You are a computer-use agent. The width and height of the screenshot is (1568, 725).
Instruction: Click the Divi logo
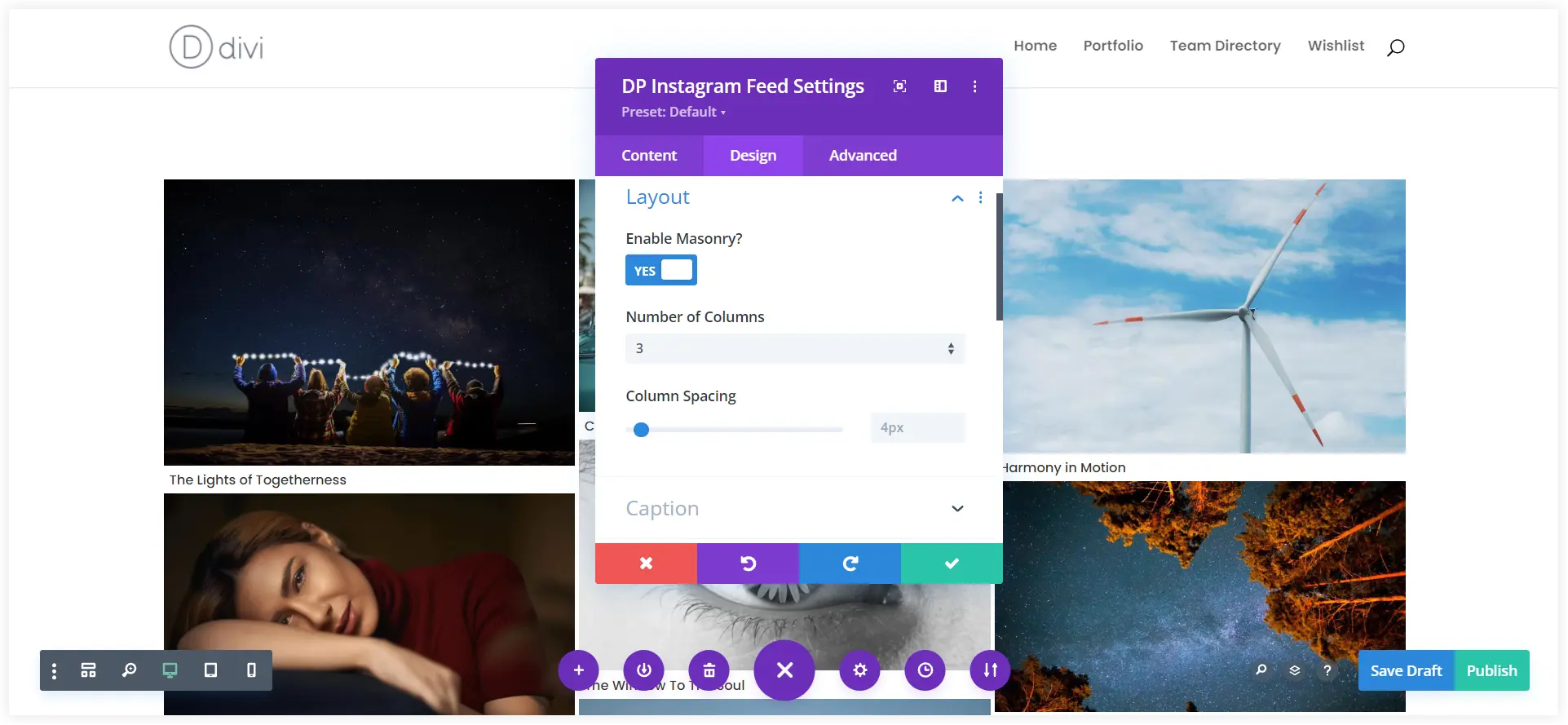coord(216,46)
